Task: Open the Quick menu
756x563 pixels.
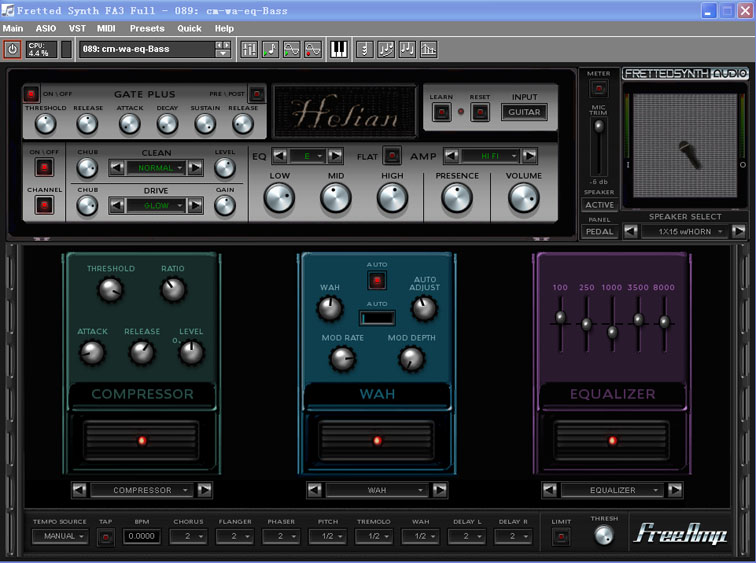Action: click(189, 28)
